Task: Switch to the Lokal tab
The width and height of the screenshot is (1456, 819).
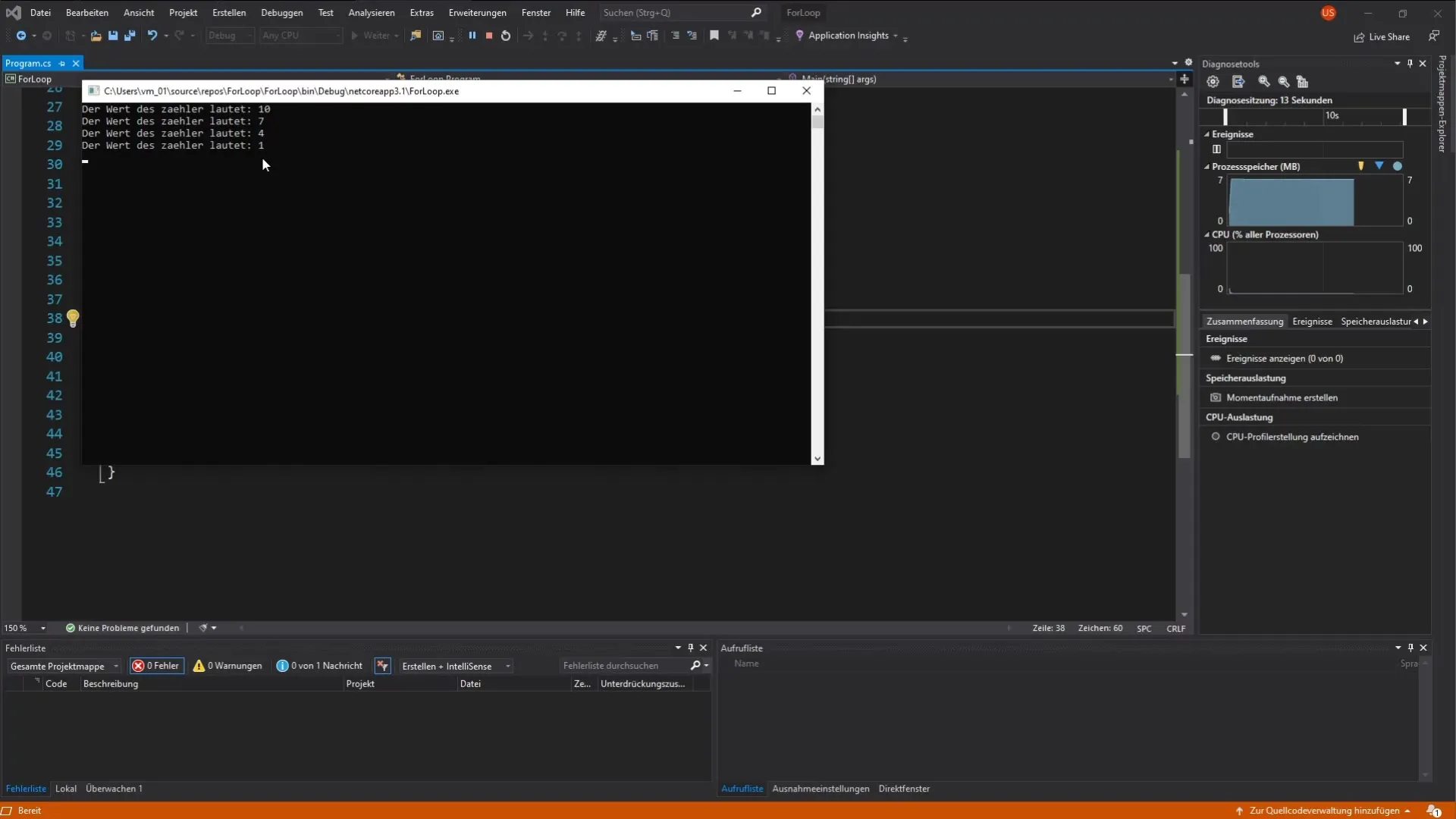Action: coord(66,789)
